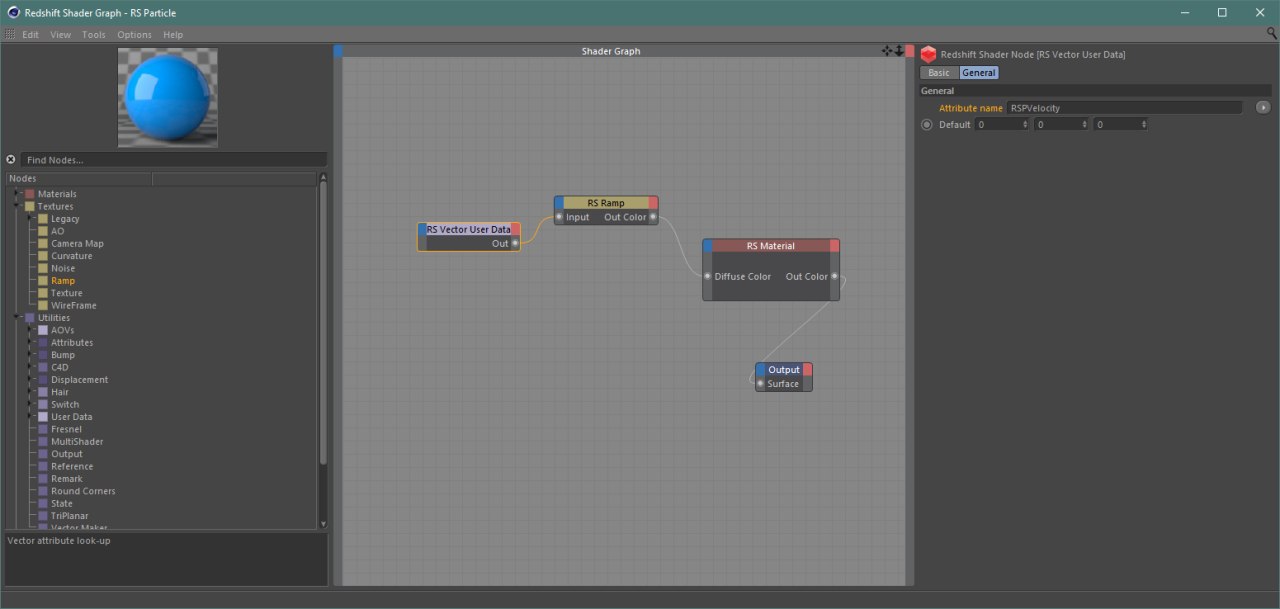Click the scroll-down arrow of Nodes list
The width and height of the screenshot is (1280, 609).
tap(323, 523)
